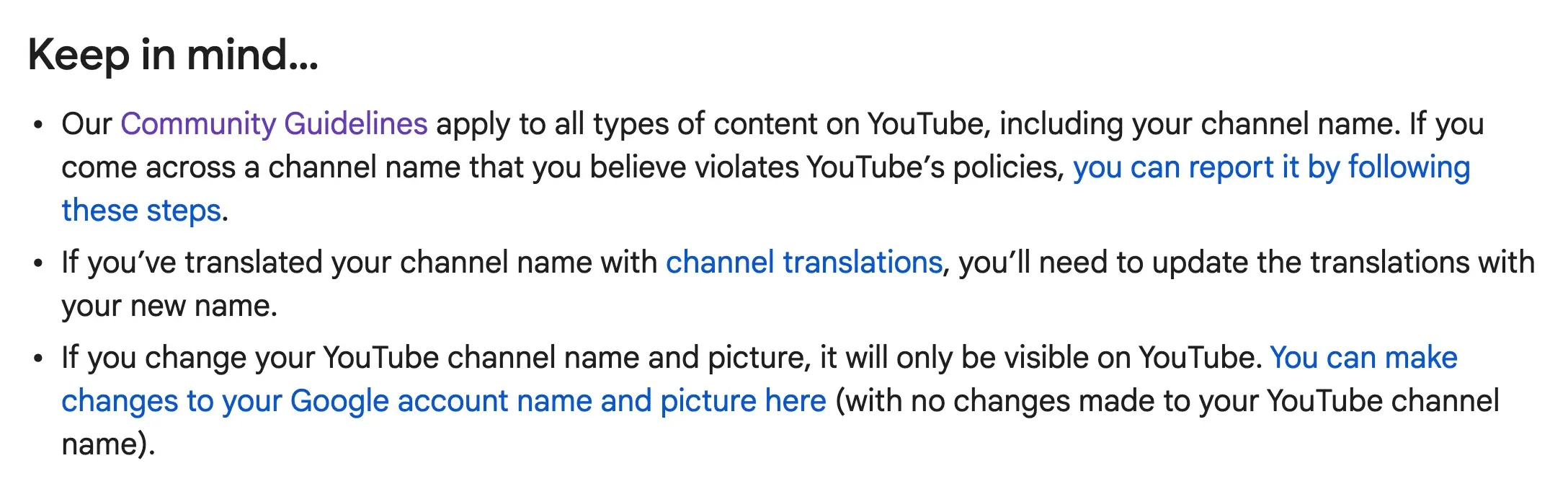The height and width of the screenshot is (484, 1568).
Task: Click the final word "name)."
Action: tap(108, 444)
